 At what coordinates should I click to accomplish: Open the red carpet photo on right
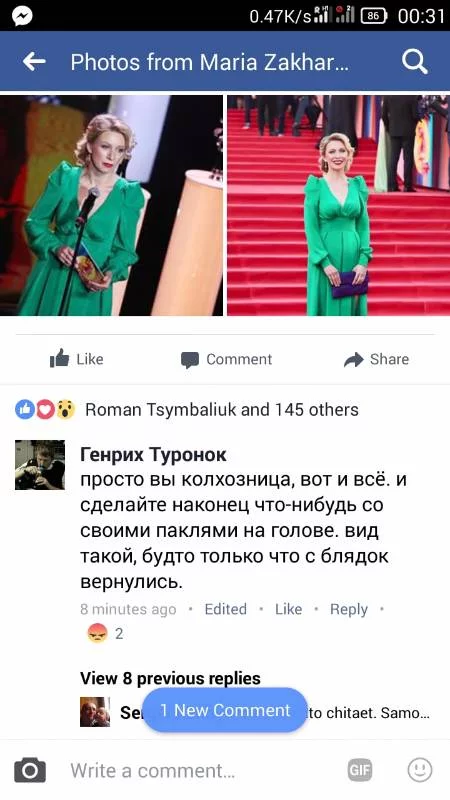click(x=339, y=206)
